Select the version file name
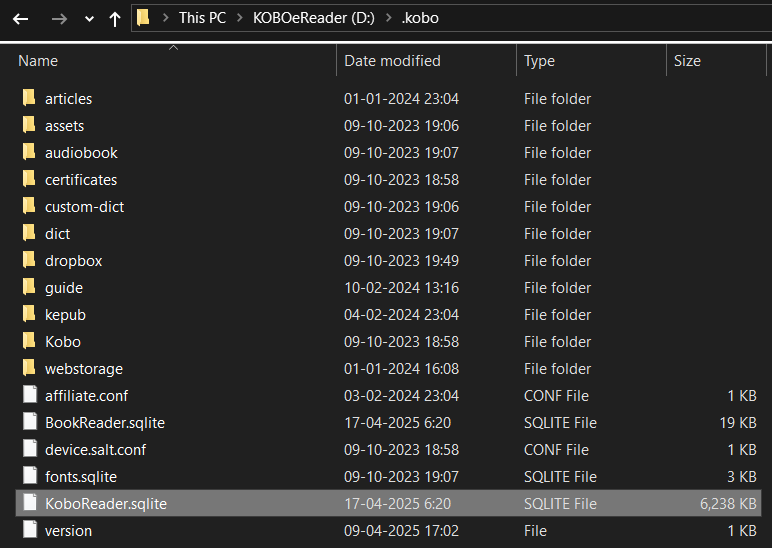 point(68,531)
